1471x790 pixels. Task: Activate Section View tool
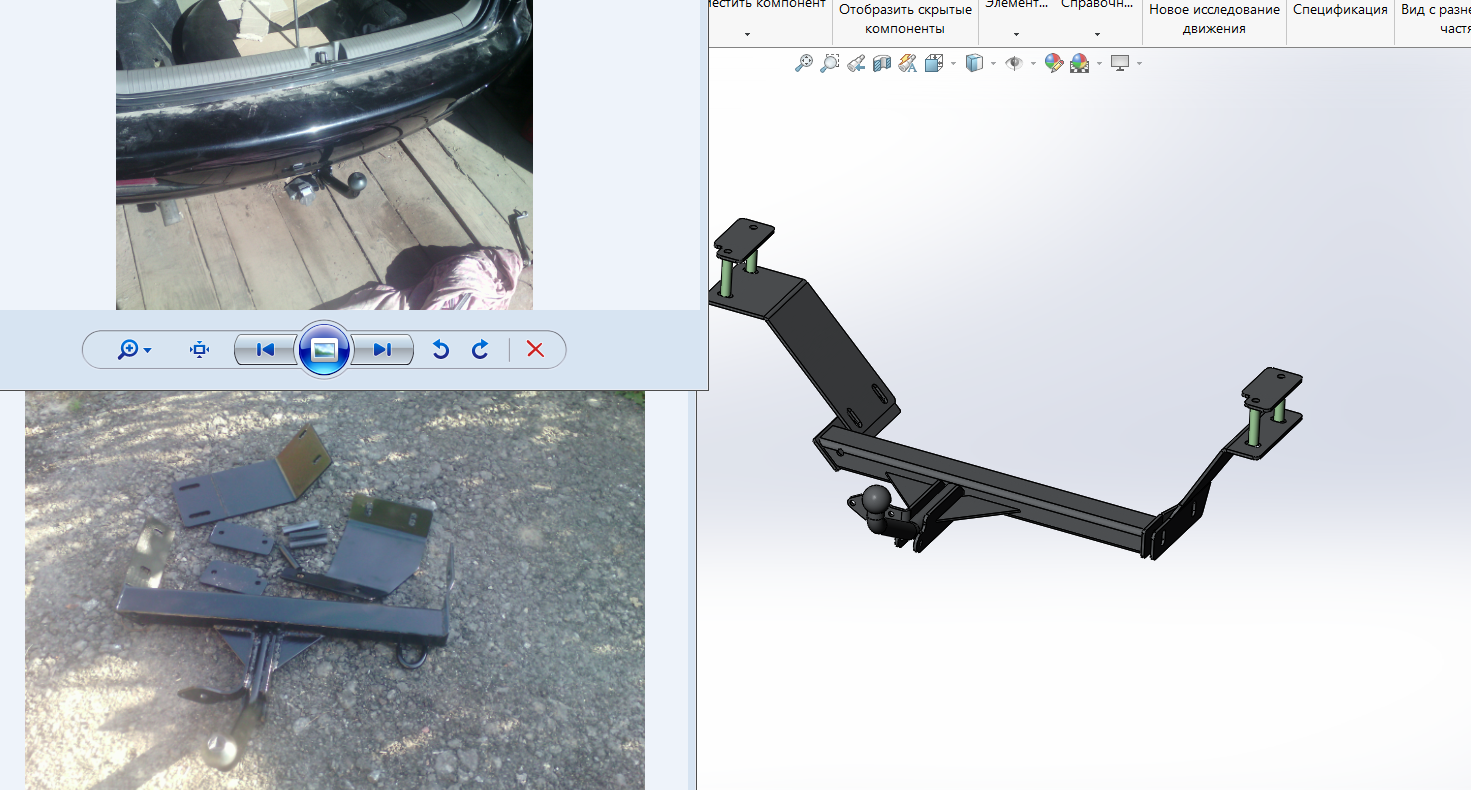coord(881,64)
